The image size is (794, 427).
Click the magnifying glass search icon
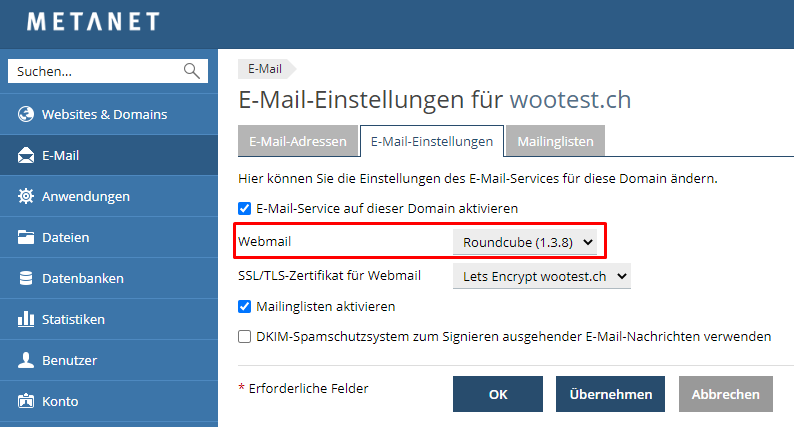191,71
